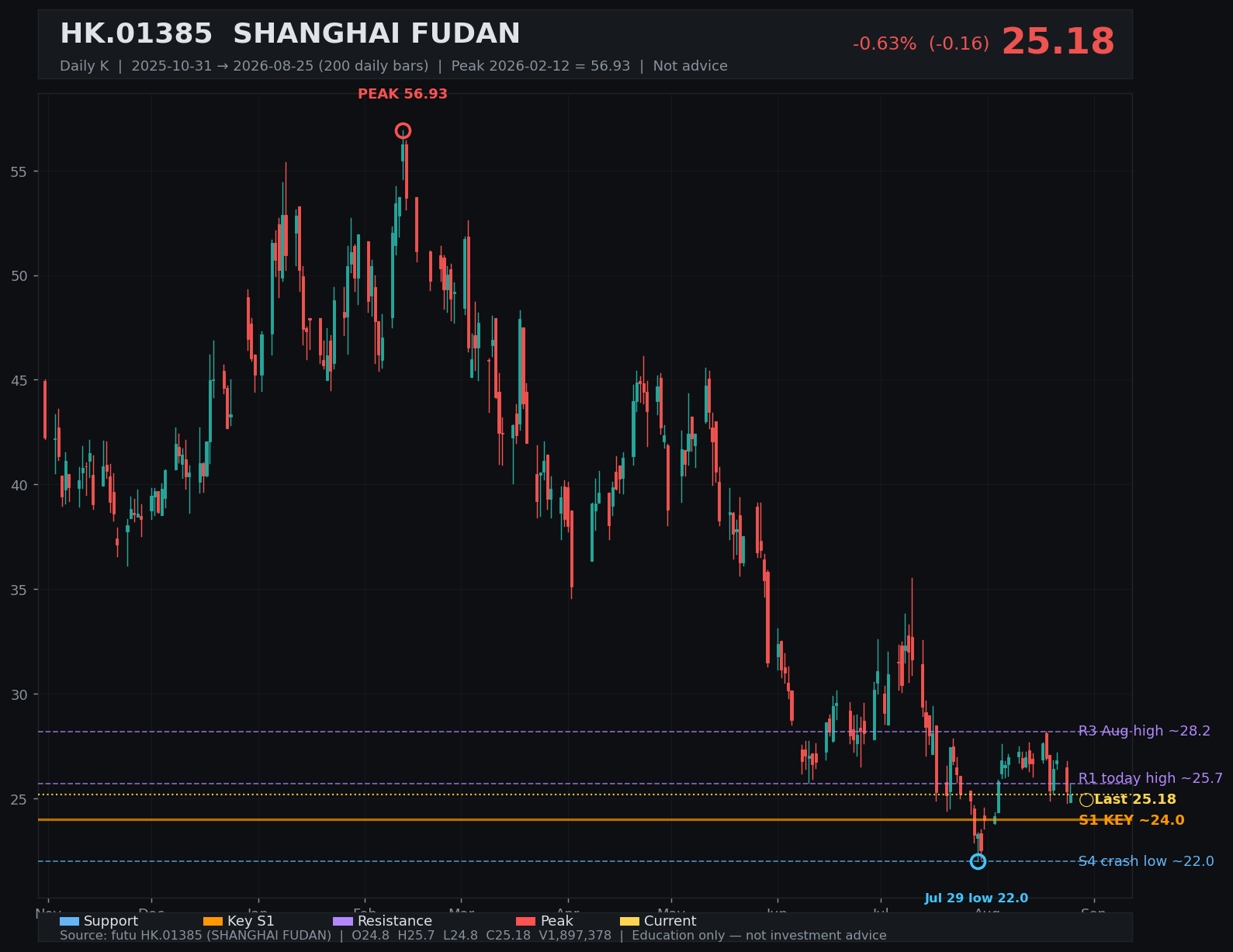This screenshot has width=1233, height=952.
Task: Click the 'Source: futu HK.01385' footer line
Action: click(x=473, y=936)
